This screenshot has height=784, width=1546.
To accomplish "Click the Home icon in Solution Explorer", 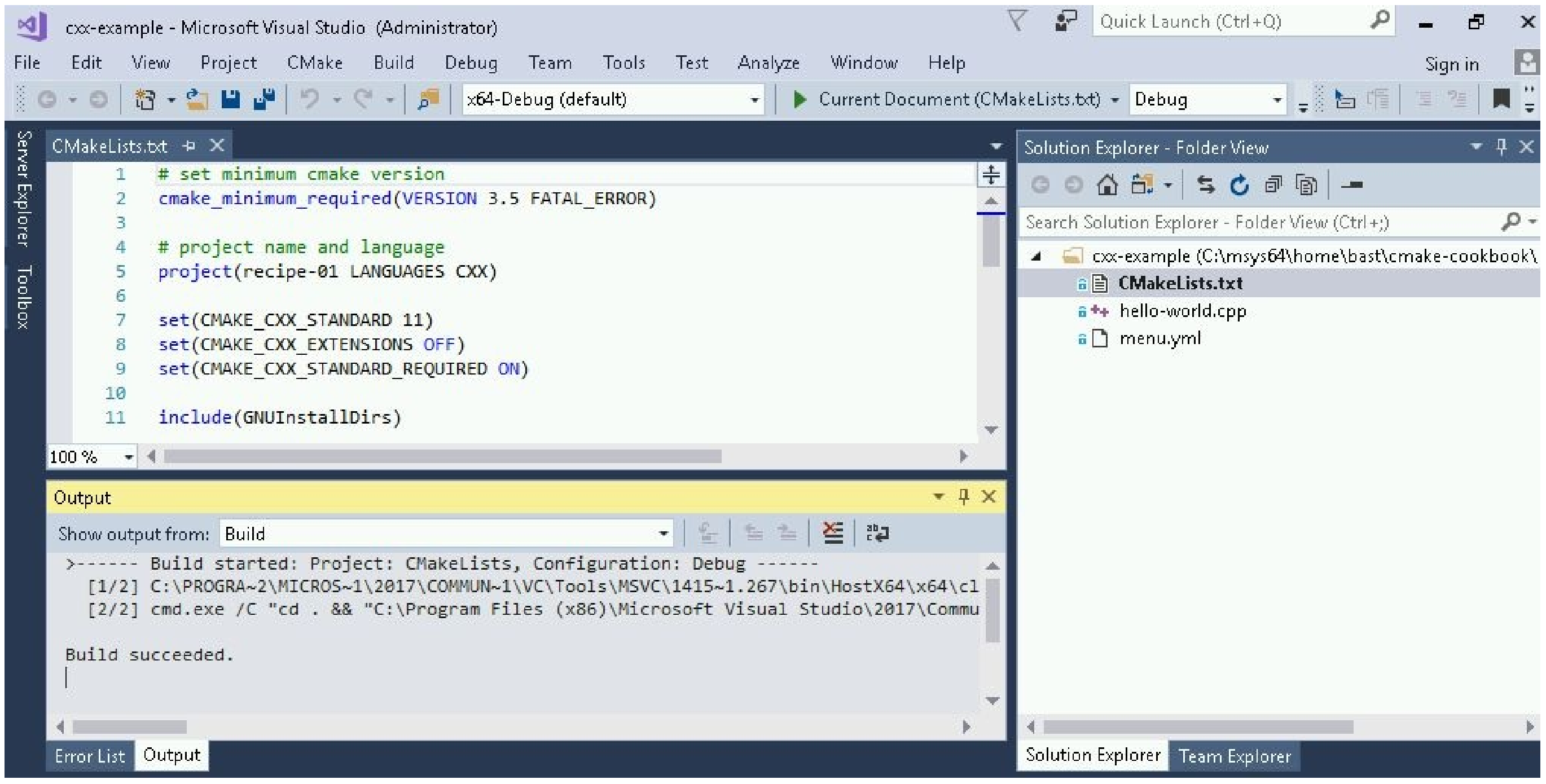I will [x=1107, y=186].
